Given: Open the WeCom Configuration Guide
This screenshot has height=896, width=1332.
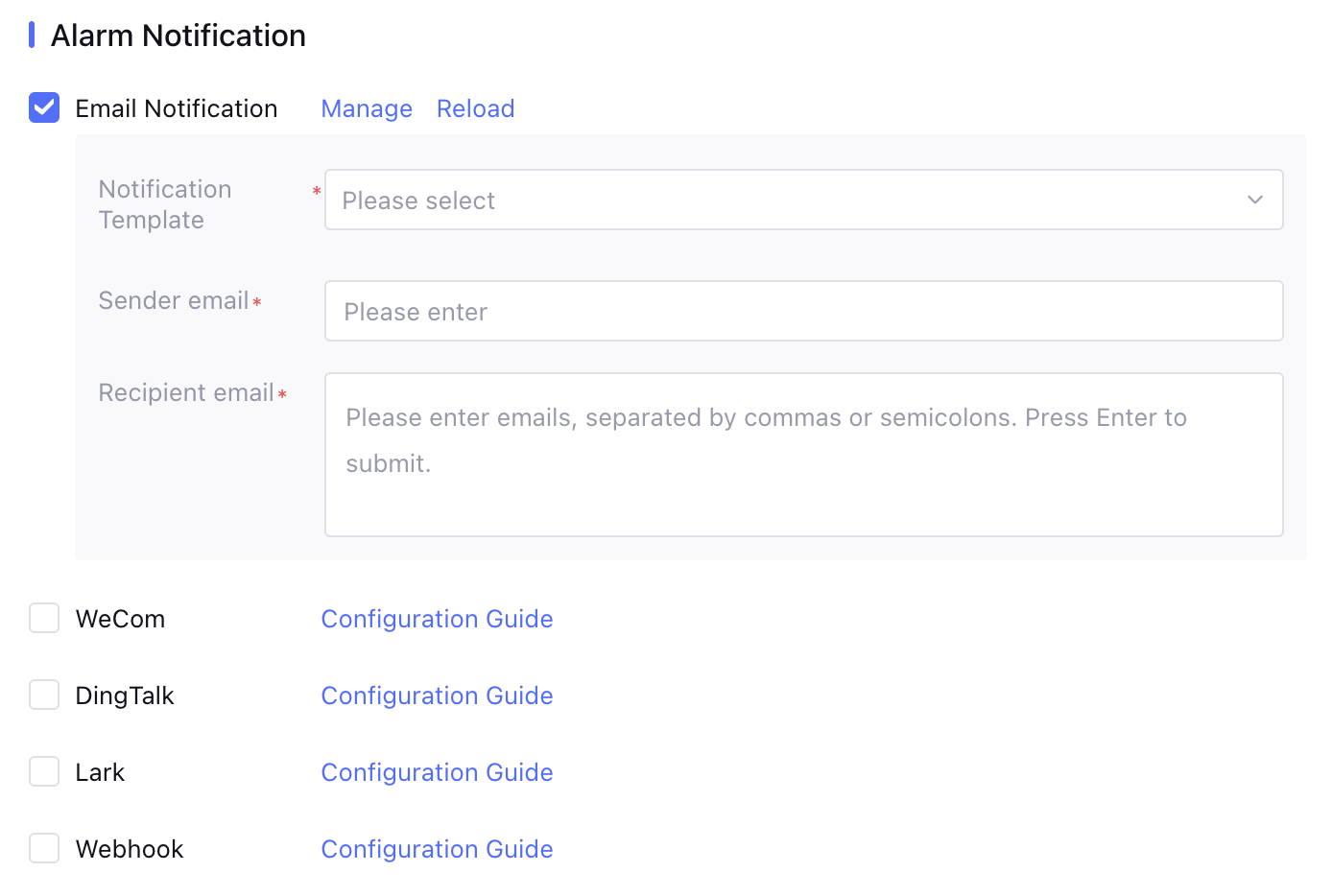Looking at the screenshot, I should click(x=437, y=619).
